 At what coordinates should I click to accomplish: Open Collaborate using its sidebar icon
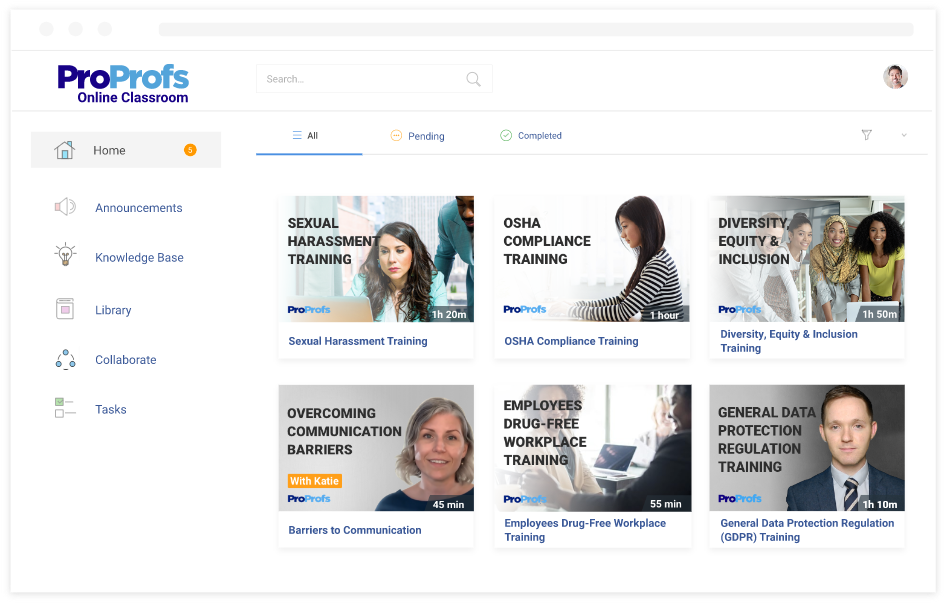tap(64, 359)
